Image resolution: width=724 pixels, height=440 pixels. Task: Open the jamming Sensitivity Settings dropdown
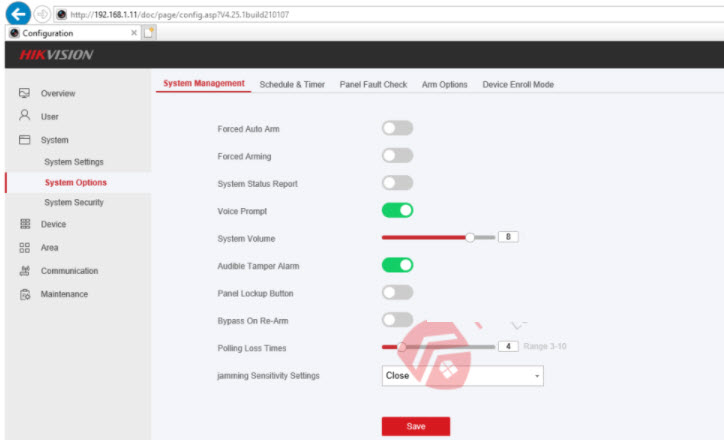tap(462, 376)
